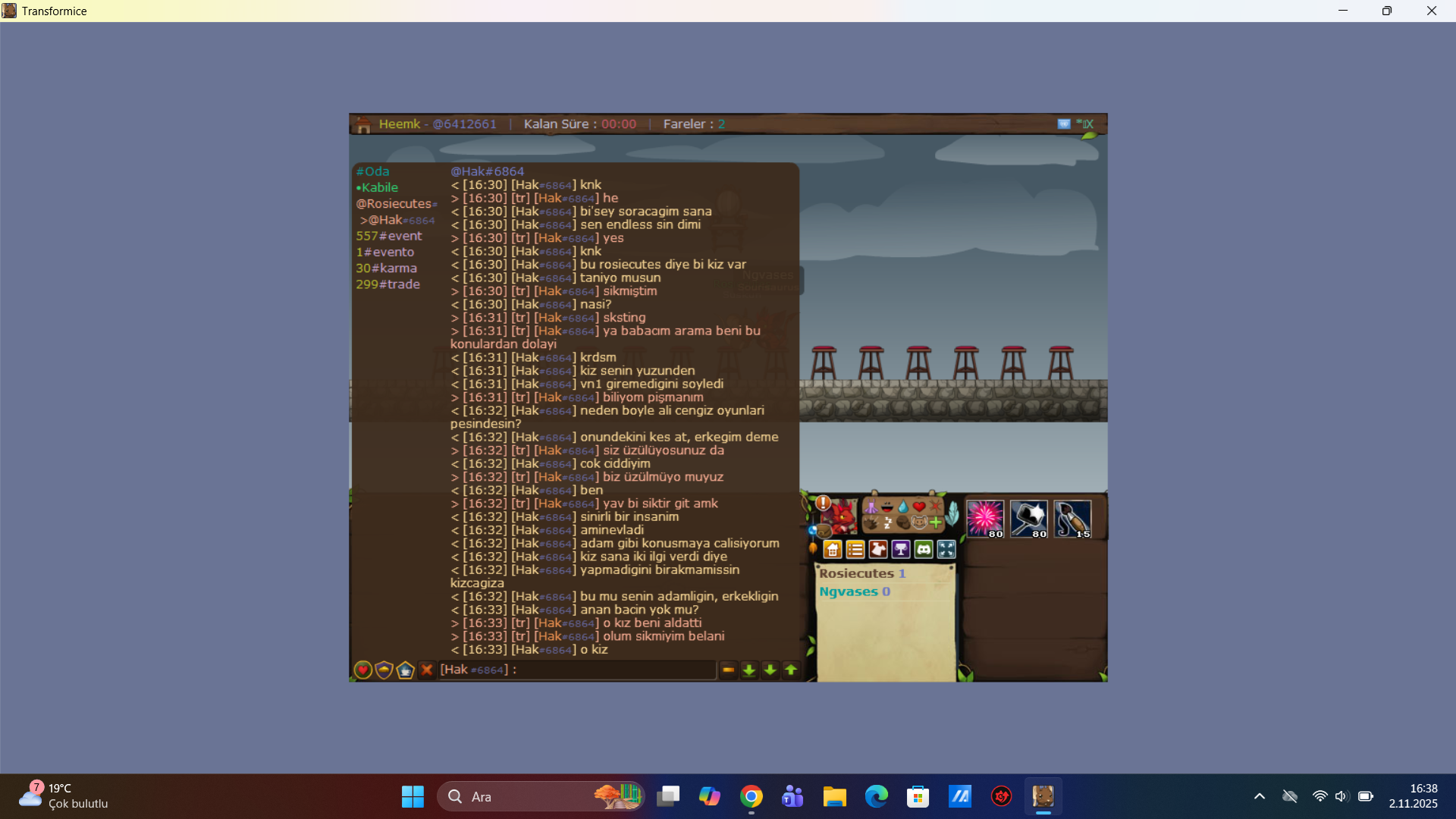Open the 557#event channel tab
This screenshot has width=1456, height=819.
click(389, 237)
